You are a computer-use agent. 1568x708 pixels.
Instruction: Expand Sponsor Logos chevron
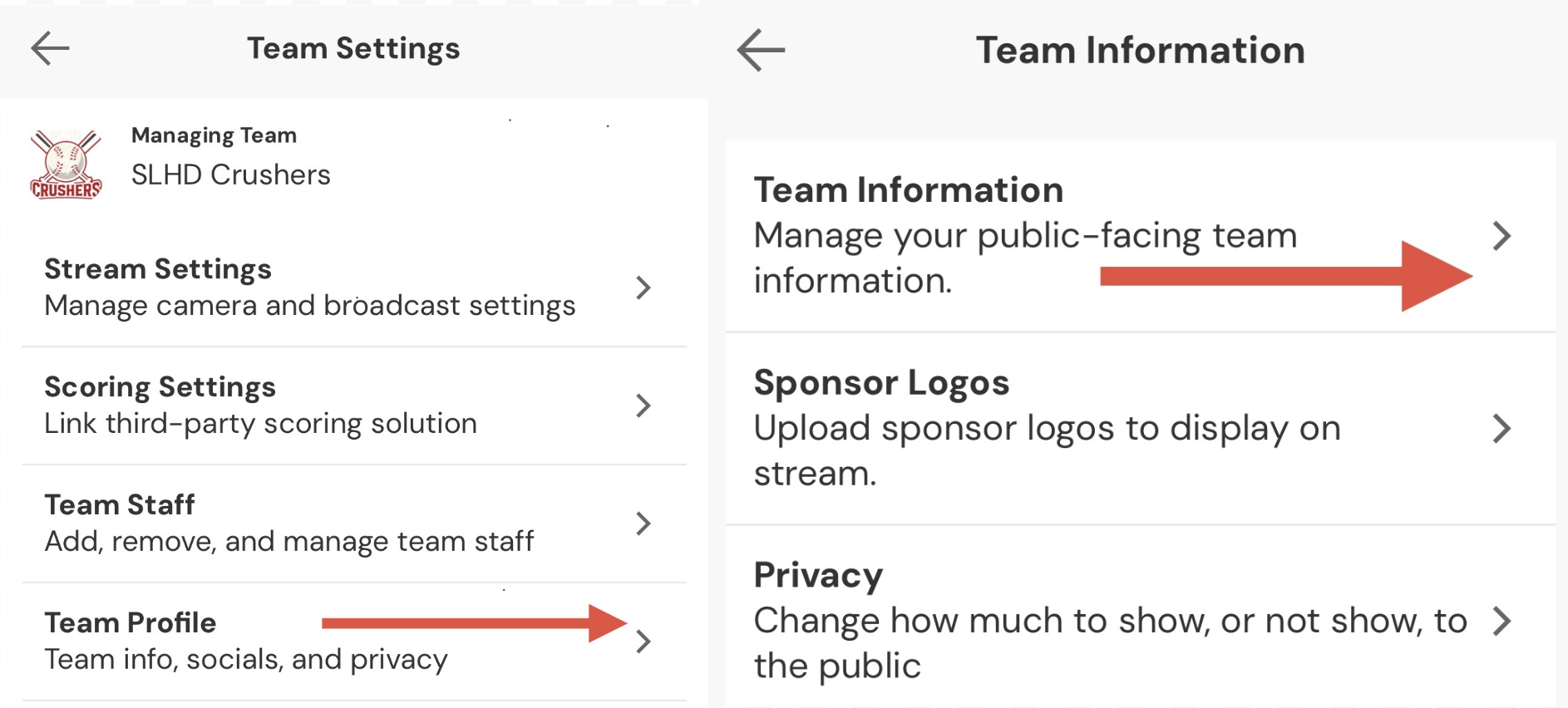pos(1501,429)
